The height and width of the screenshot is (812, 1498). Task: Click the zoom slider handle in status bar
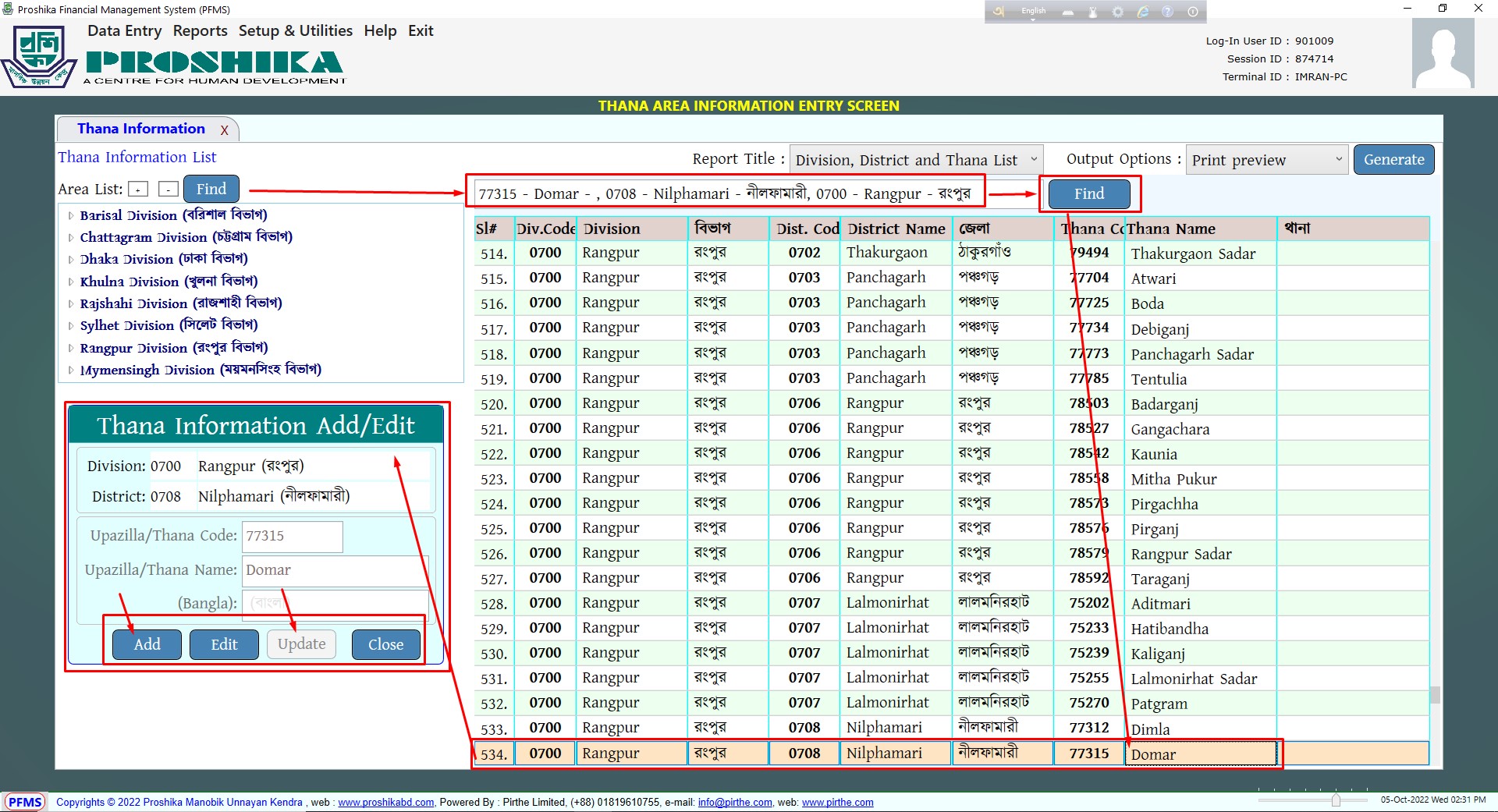(x=1336, y=800)
